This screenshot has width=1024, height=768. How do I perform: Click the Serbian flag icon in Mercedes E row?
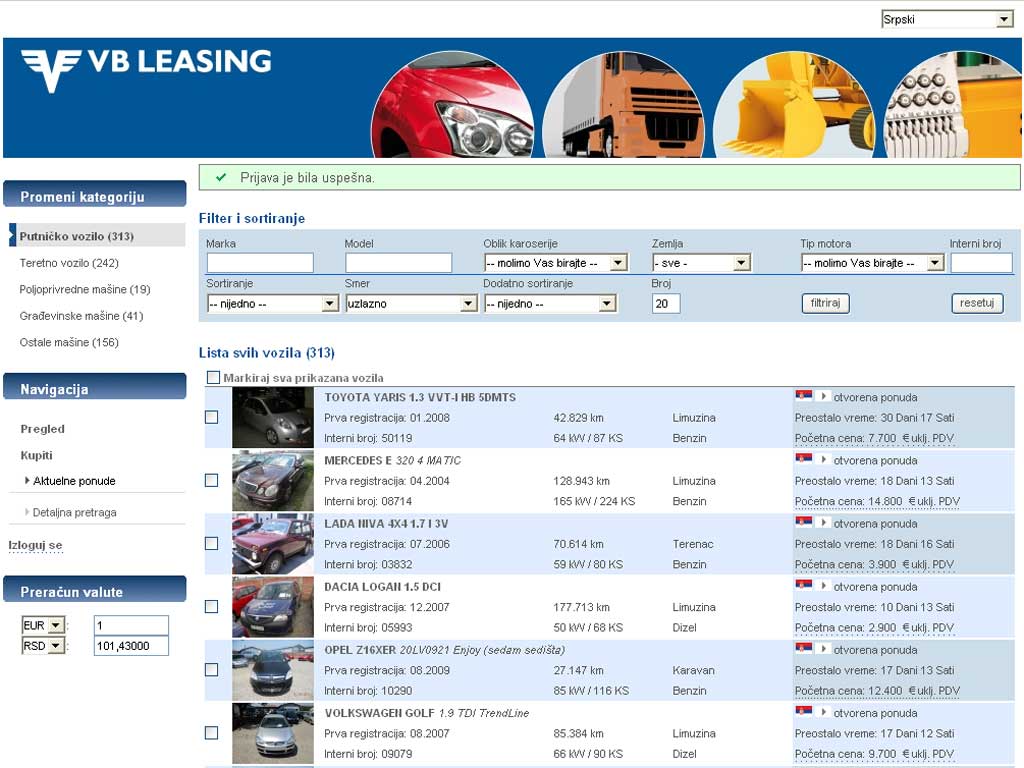(x=804, y=459)
